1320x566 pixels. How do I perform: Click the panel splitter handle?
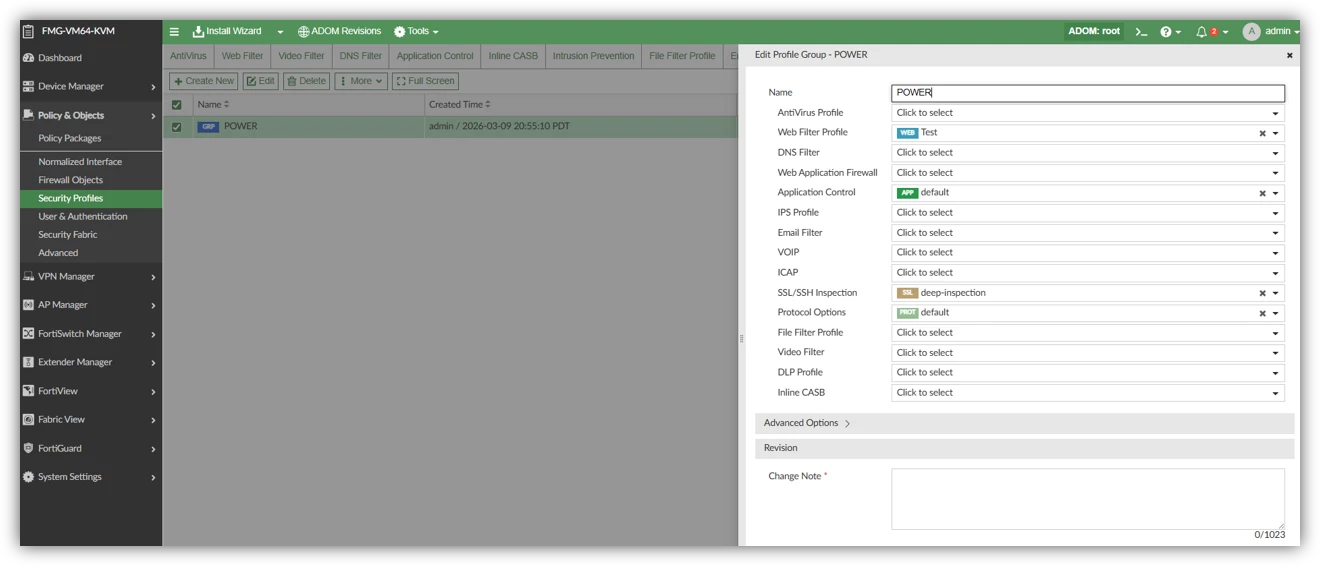pyautogui.click(x=741, y=339)
